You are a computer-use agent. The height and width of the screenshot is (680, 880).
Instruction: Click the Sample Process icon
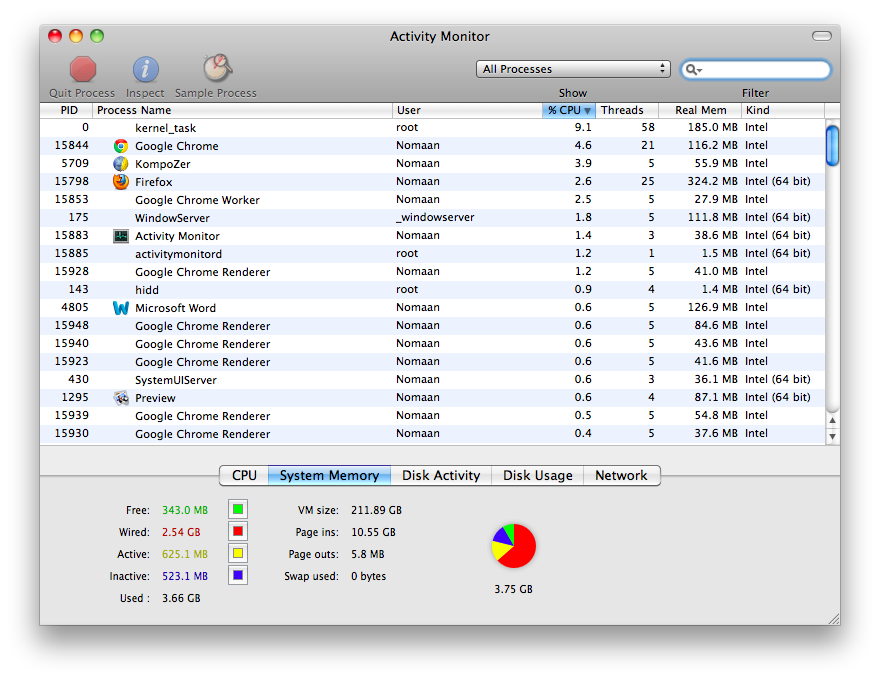[x=217, y=68]
